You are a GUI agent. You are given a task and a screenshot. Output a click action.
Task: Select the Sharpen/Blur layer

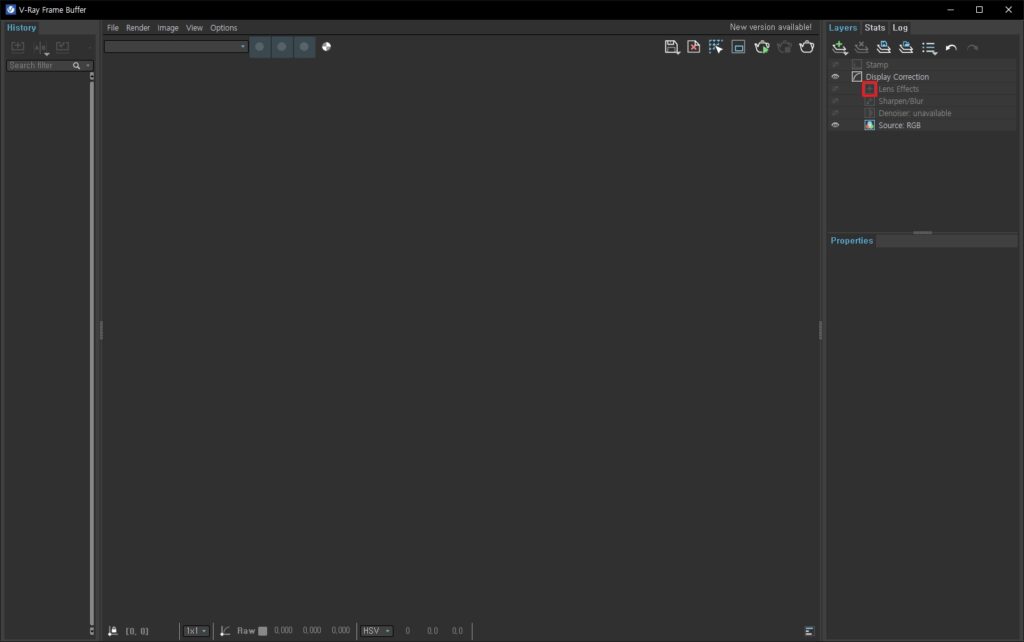900,101
